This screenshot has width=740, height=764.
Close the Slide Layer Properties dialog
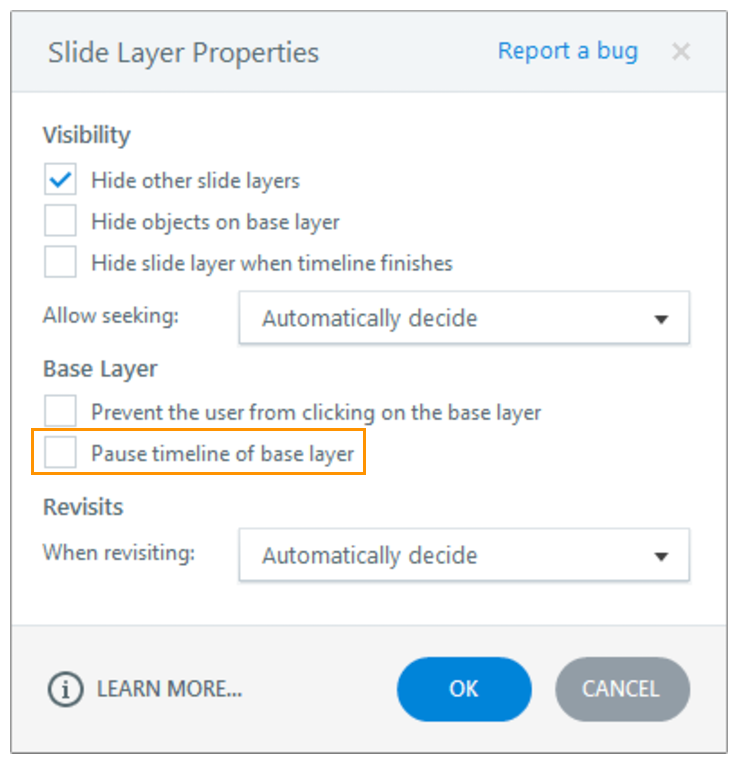(x=681, y=52)
